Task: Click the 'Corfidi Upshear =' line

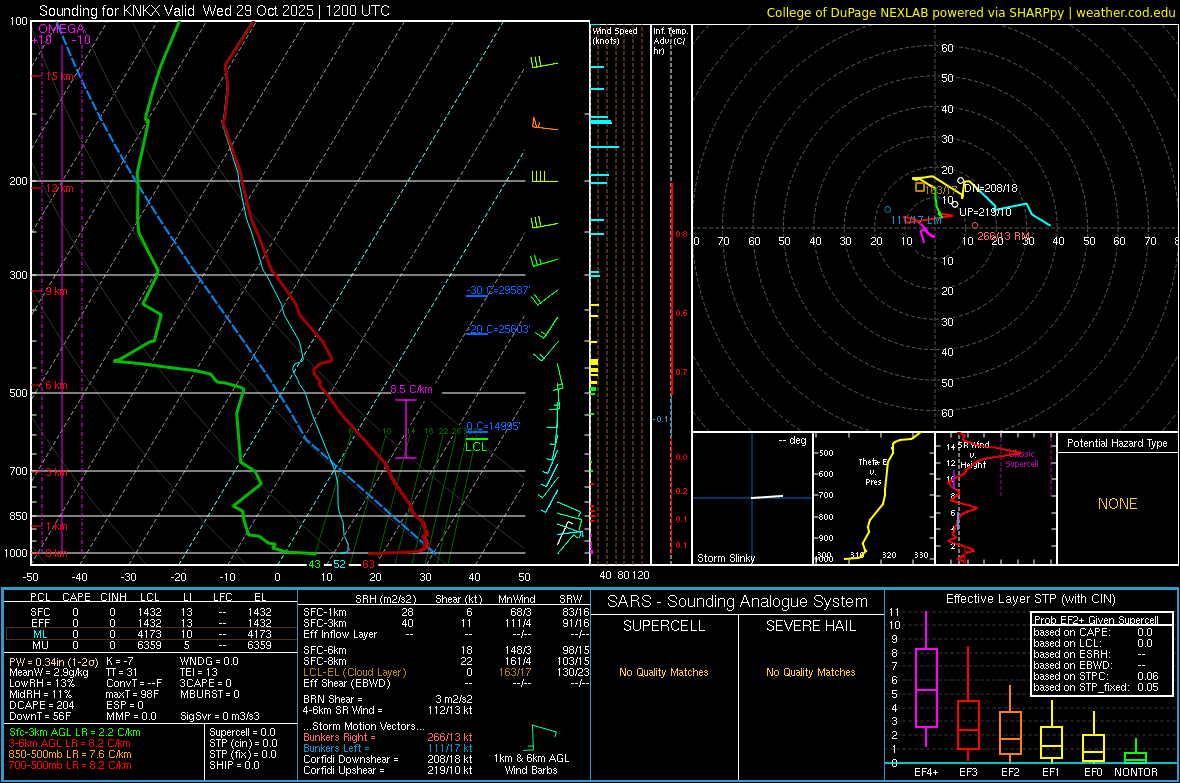Action: coord(388,770)
